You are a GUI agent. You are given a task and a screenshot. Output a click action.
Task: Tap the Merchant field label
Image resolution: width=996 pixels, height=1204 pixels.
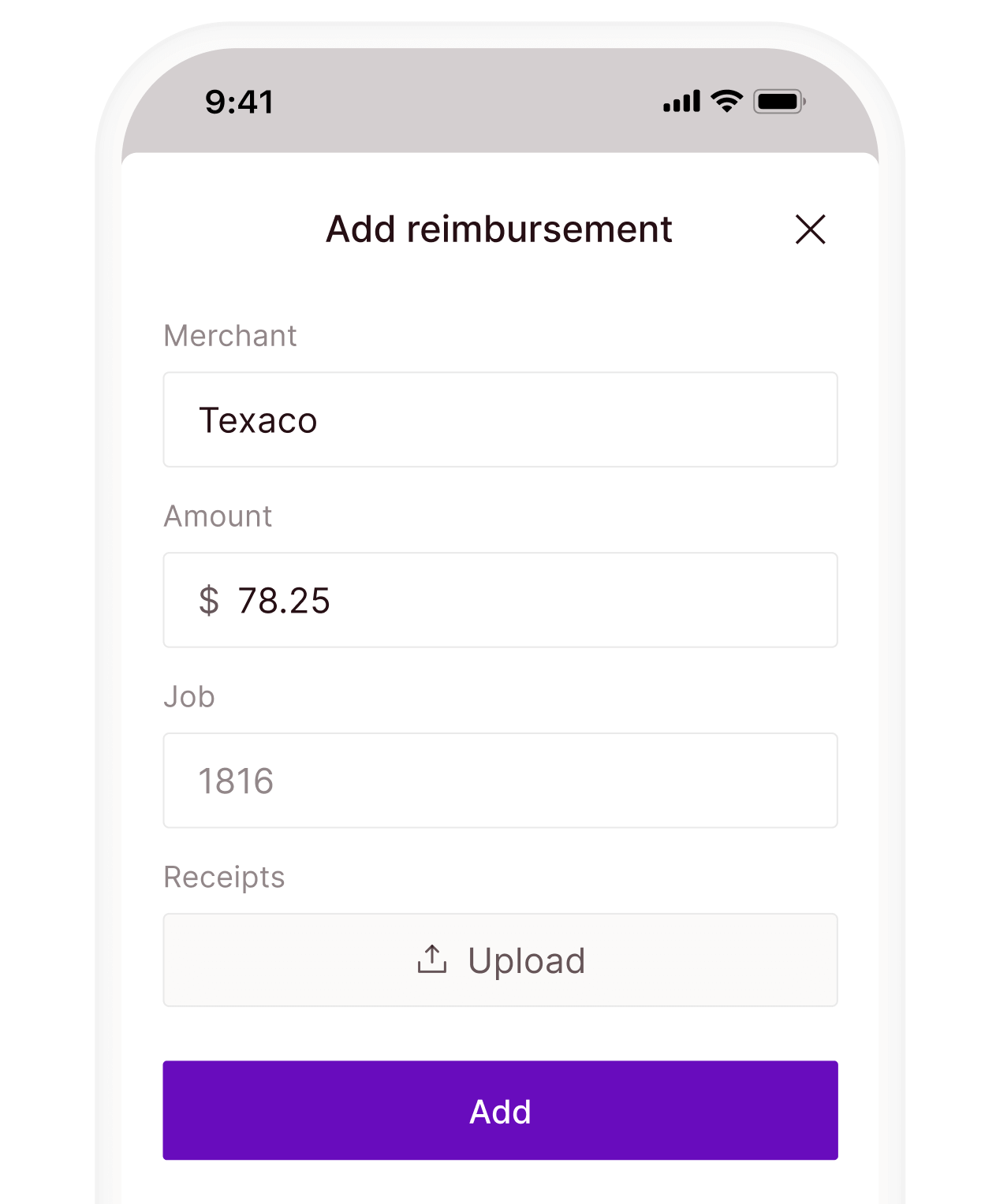tap(230, 336)
